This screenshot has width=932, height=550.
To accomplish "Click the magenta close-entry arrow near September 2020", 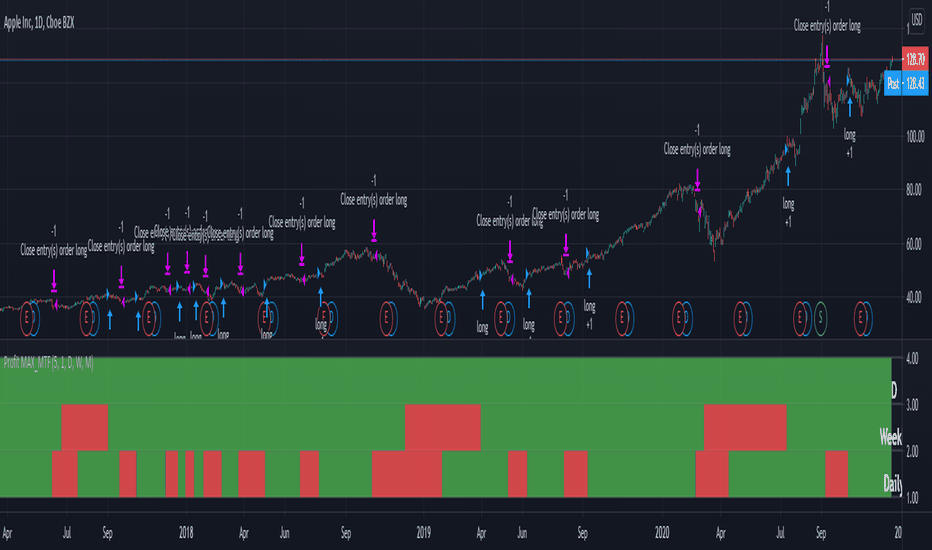I will coord(826,56).
